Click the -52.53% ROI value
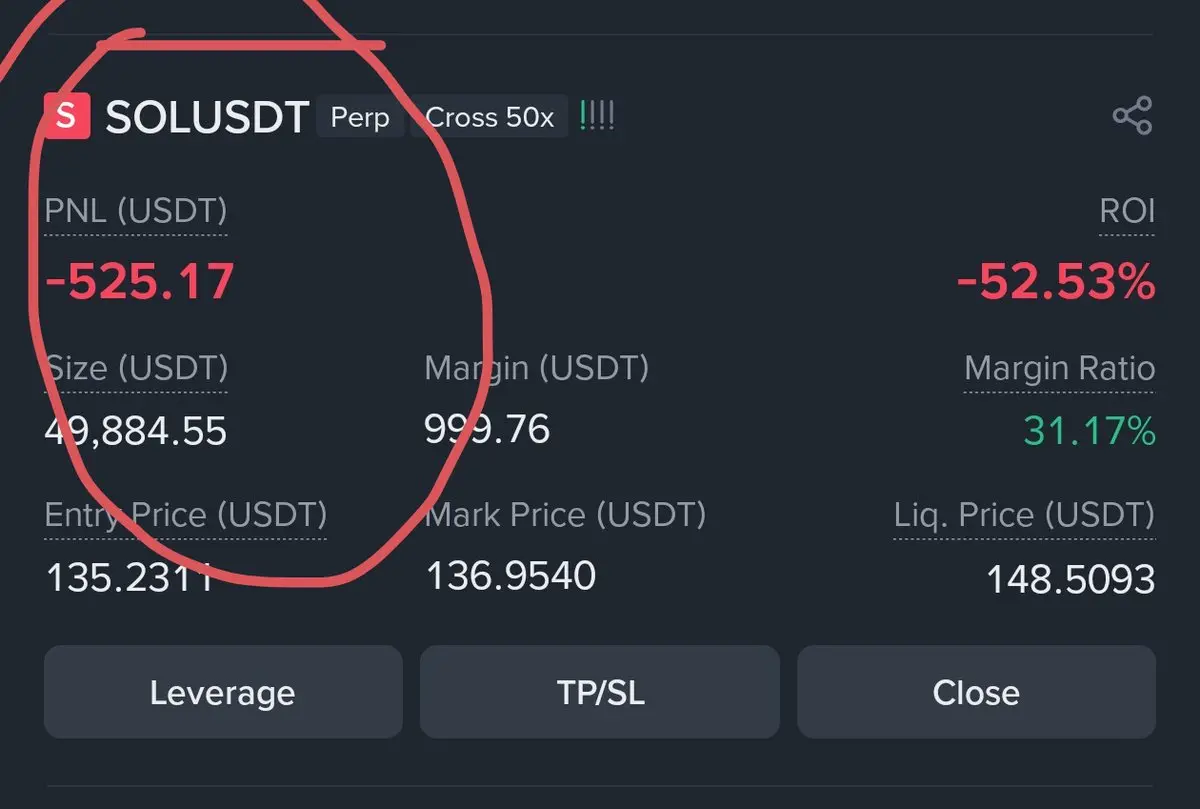1200x809 pixels. tap(1056, 283)
